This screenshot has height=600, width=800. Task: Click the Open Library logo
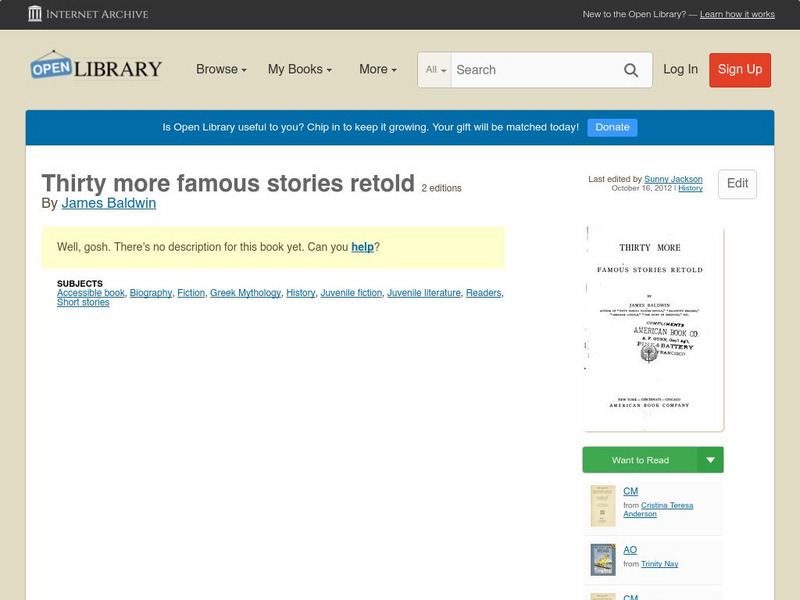(96, 67)
